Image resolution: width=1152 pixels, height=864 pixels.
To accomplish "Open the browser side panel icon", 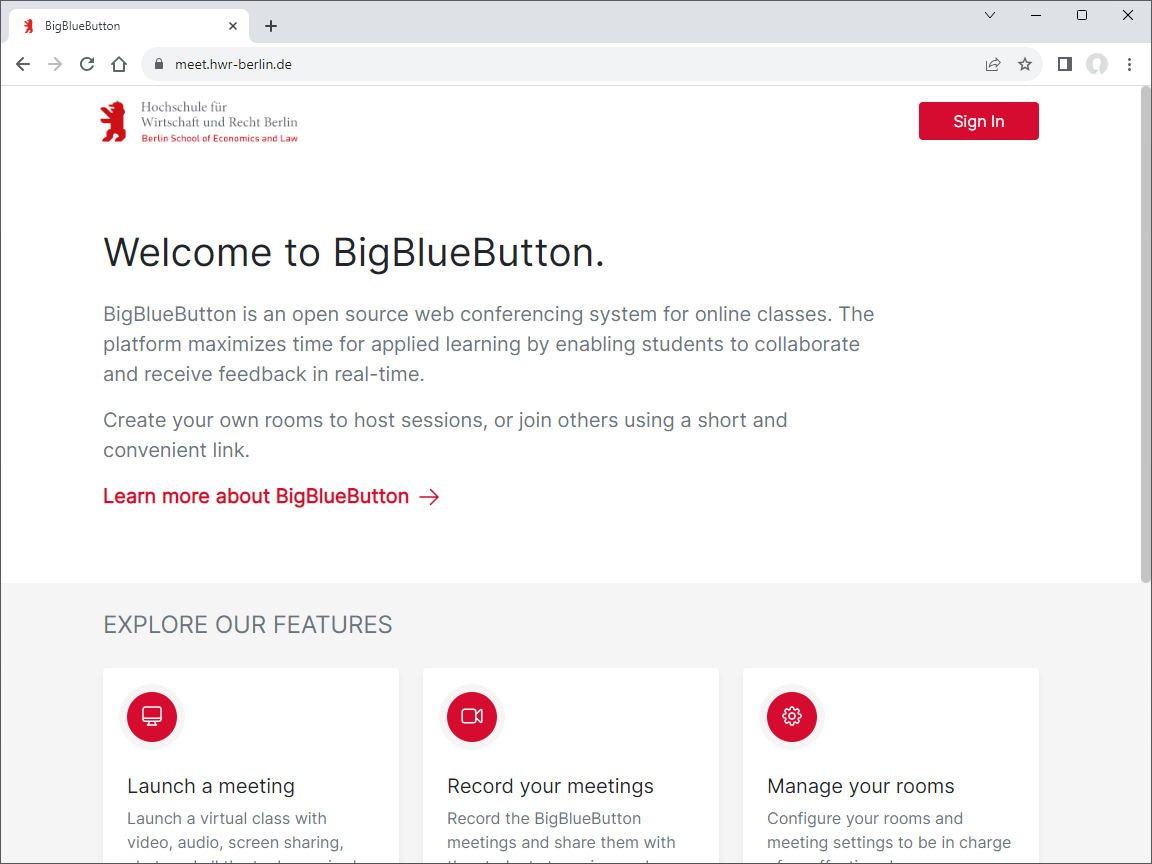I will point(1064,63).
